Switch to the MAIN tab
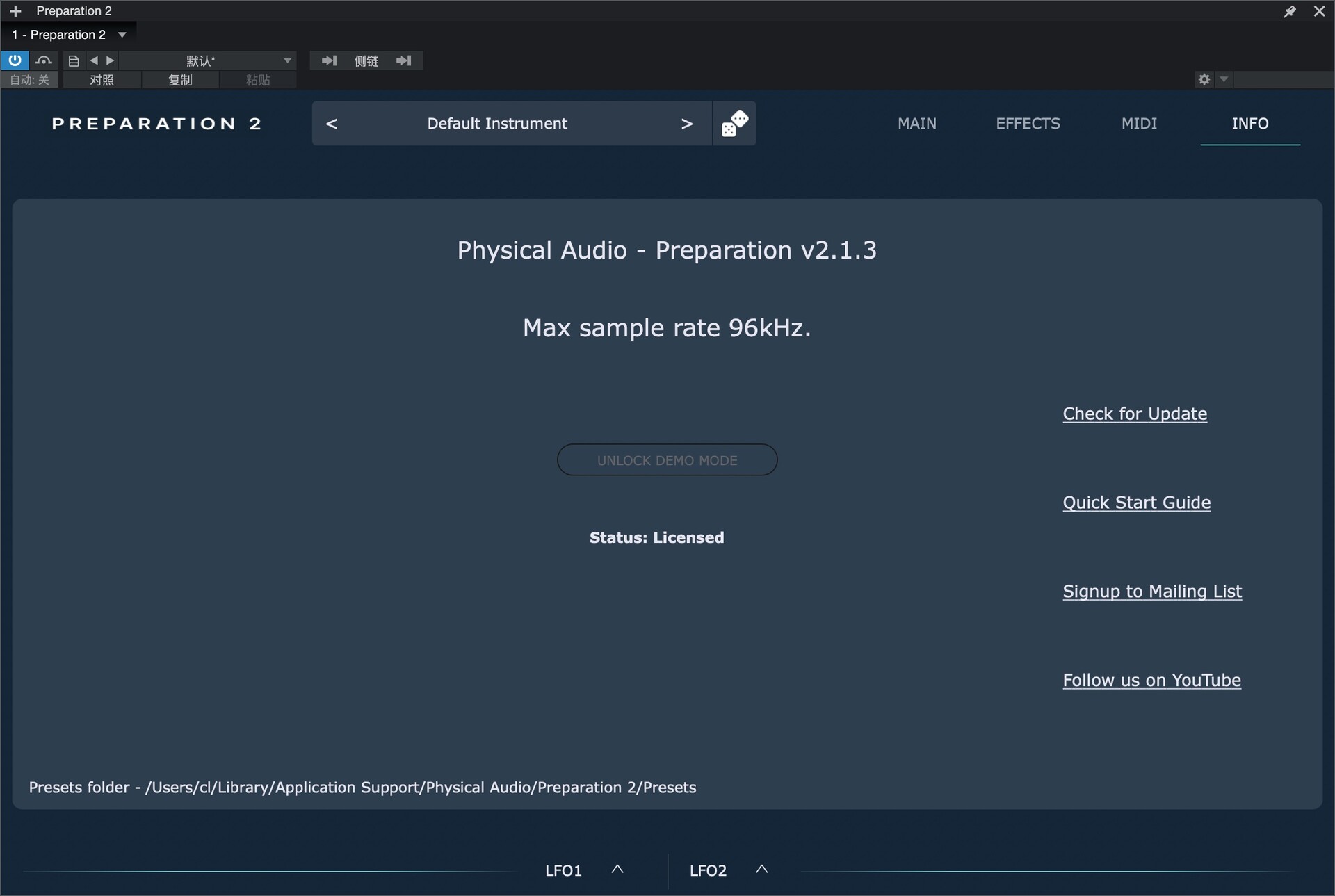1335x896 pixels. coord(917,124)
